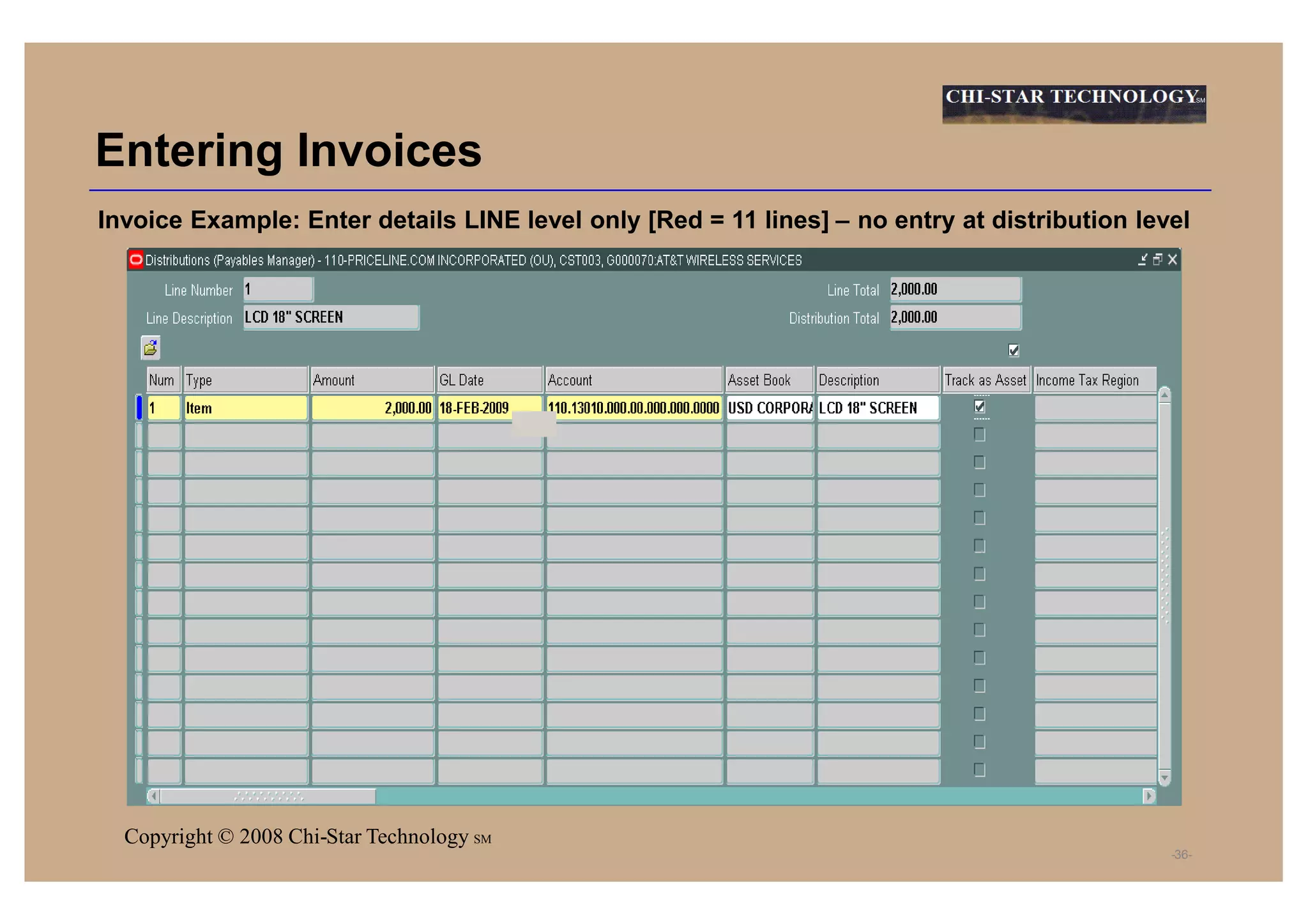1308x924 pixels.
Task: Click the Distribution Total field
Action: pos(956,317)
